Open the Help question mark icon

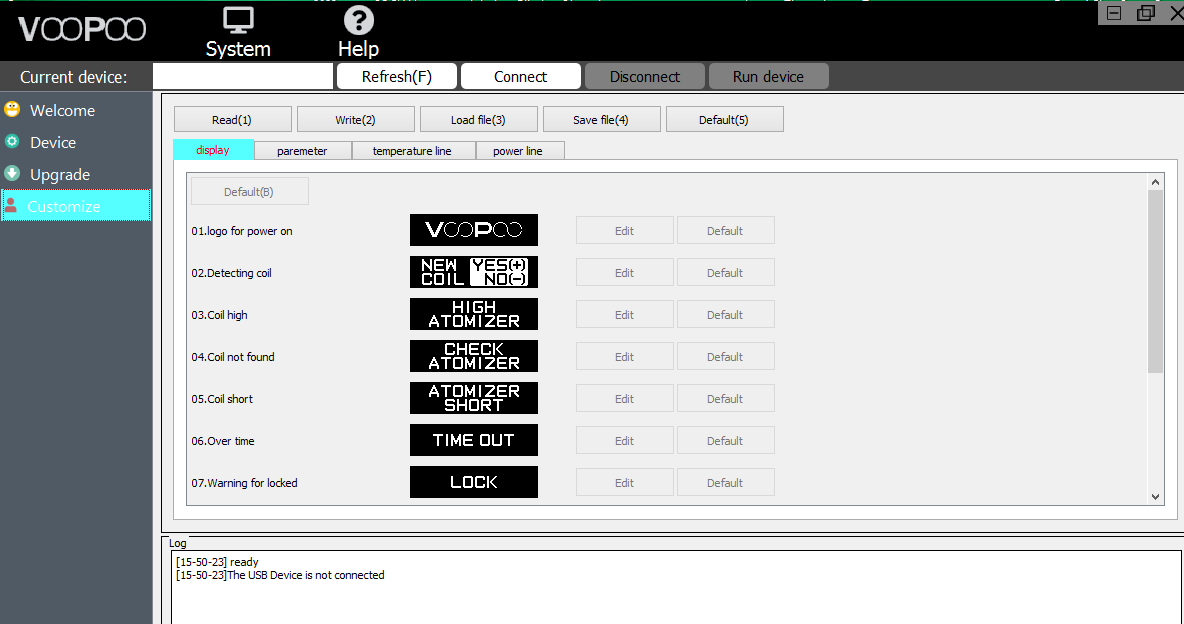359,20
